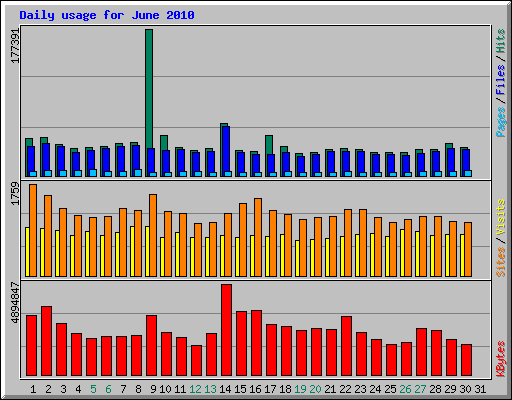Click day 13 green weekend label
Image resolution: width=512 pixels, height=400 pixels.
[x=210, y=389]
